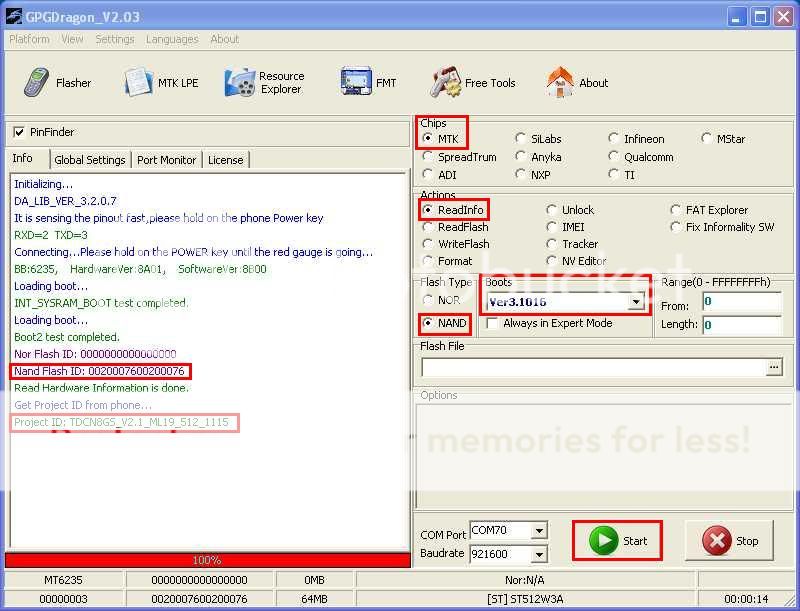Open the FMT tool icon
The height and width of the screenshot is (611, 800).
(355, 82)
